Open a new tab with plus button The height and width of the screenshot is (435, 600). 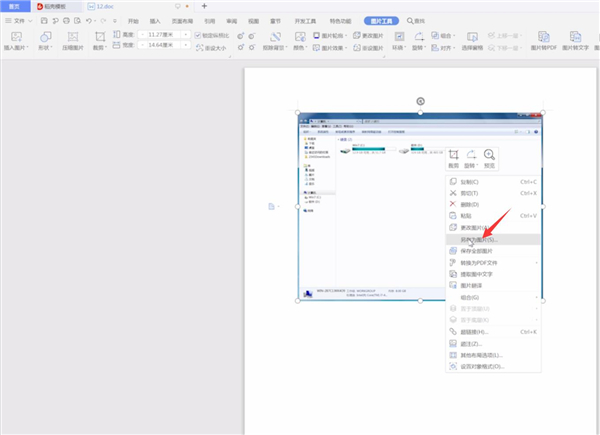204,6
